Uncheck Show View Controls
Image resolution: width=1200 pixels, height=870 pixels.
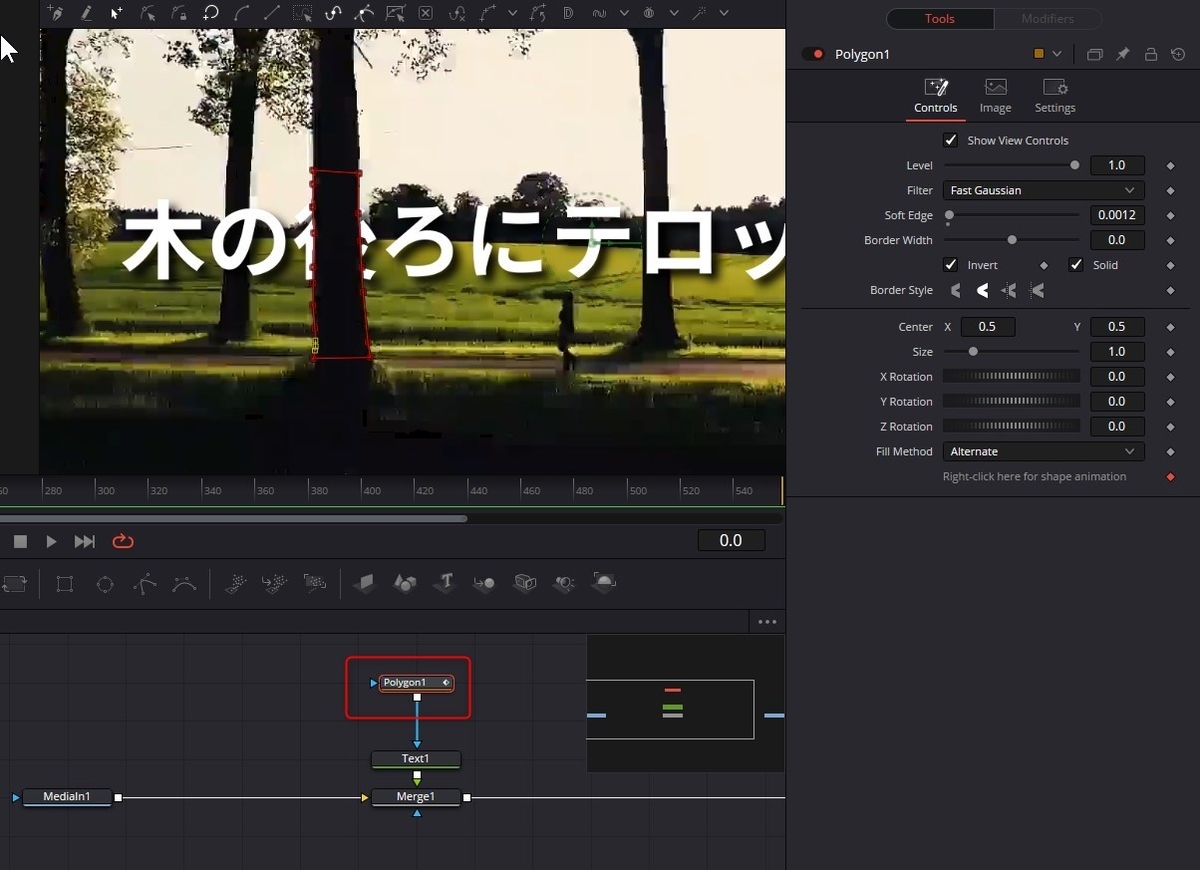[x=951, y=140]
